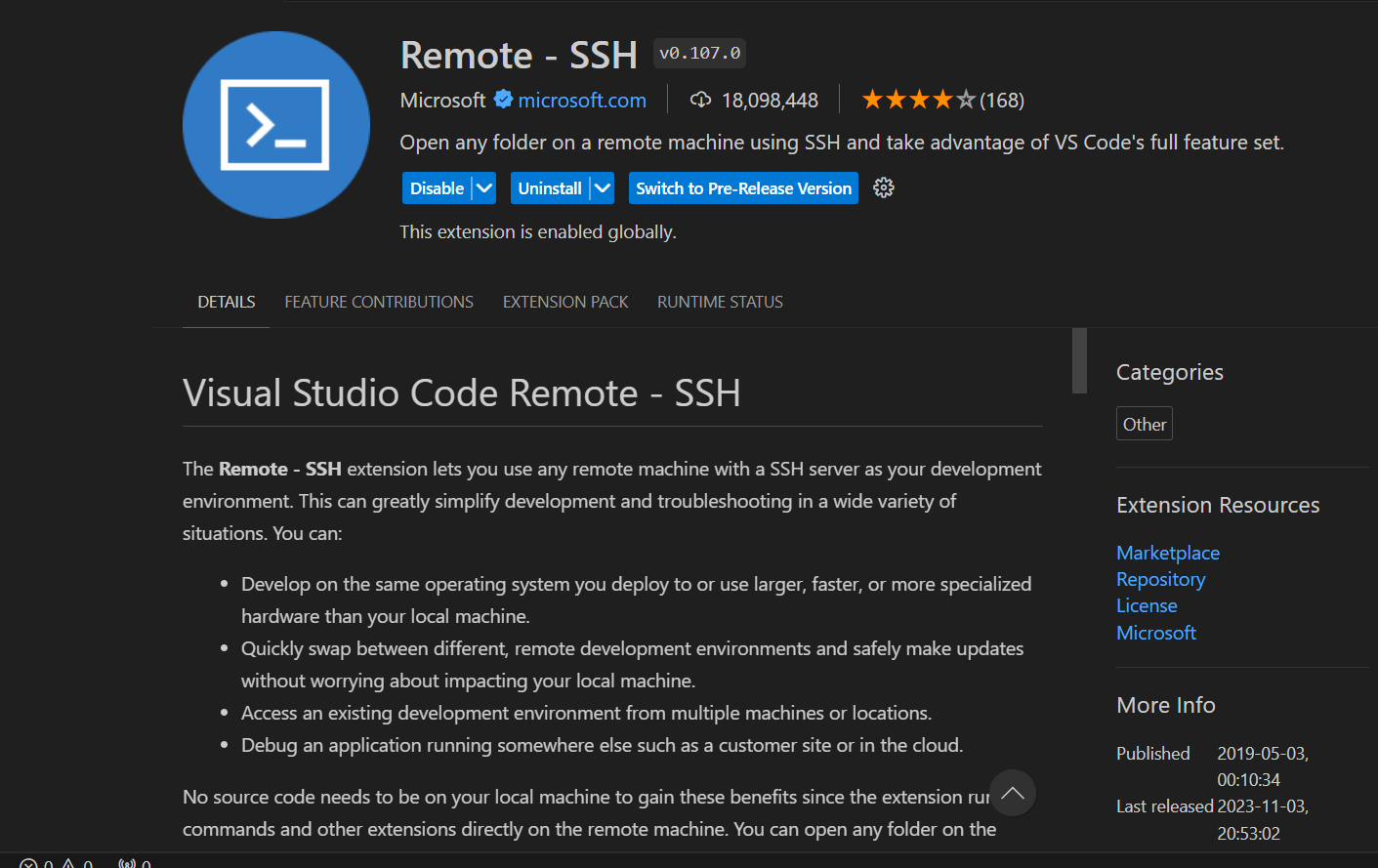This screenshot has height=868, width=1378.
Task: Click the Last released 2023-11-03 value
Action: (x=1263, y=819)
